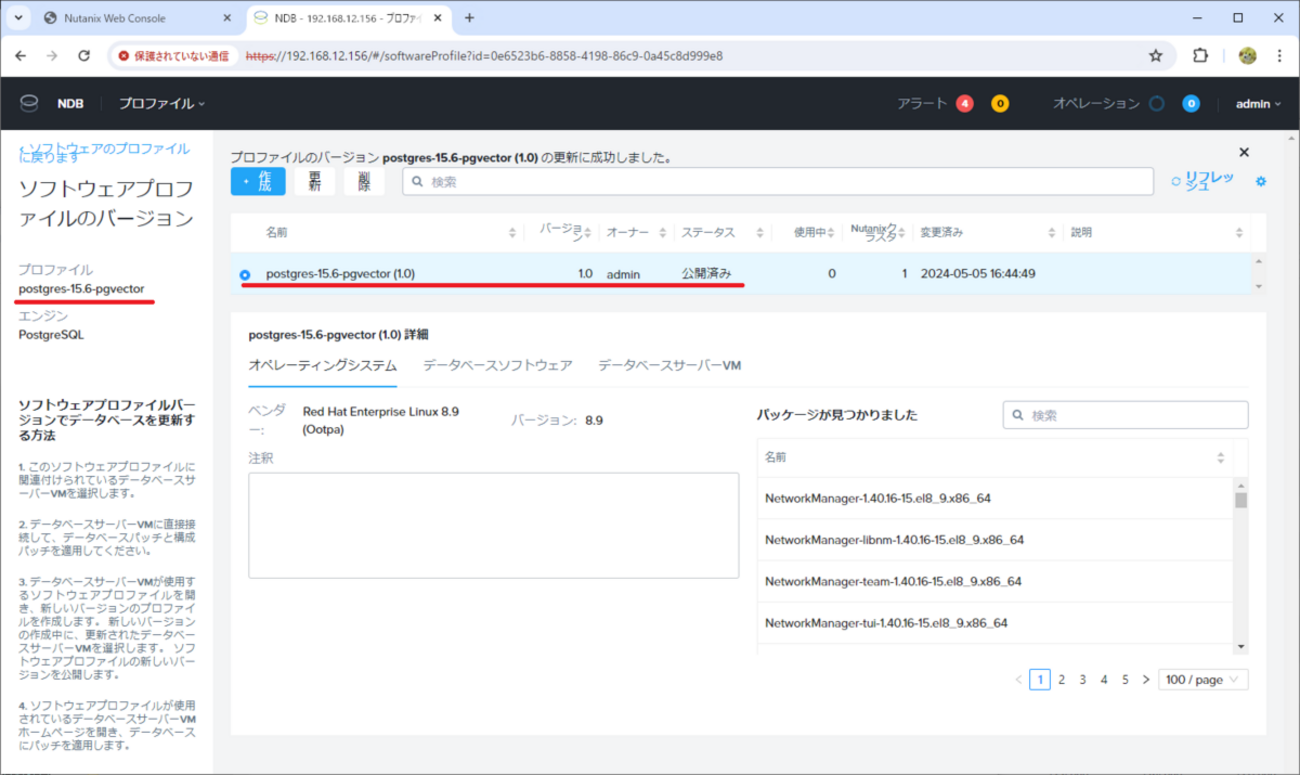Image resolution: width=1300 pixels, height=775 pixels.
Task: Select the NetworkManager-libnm-1.40.16-15.el8_9.x86_64 package row
Action: click(996, 540)
